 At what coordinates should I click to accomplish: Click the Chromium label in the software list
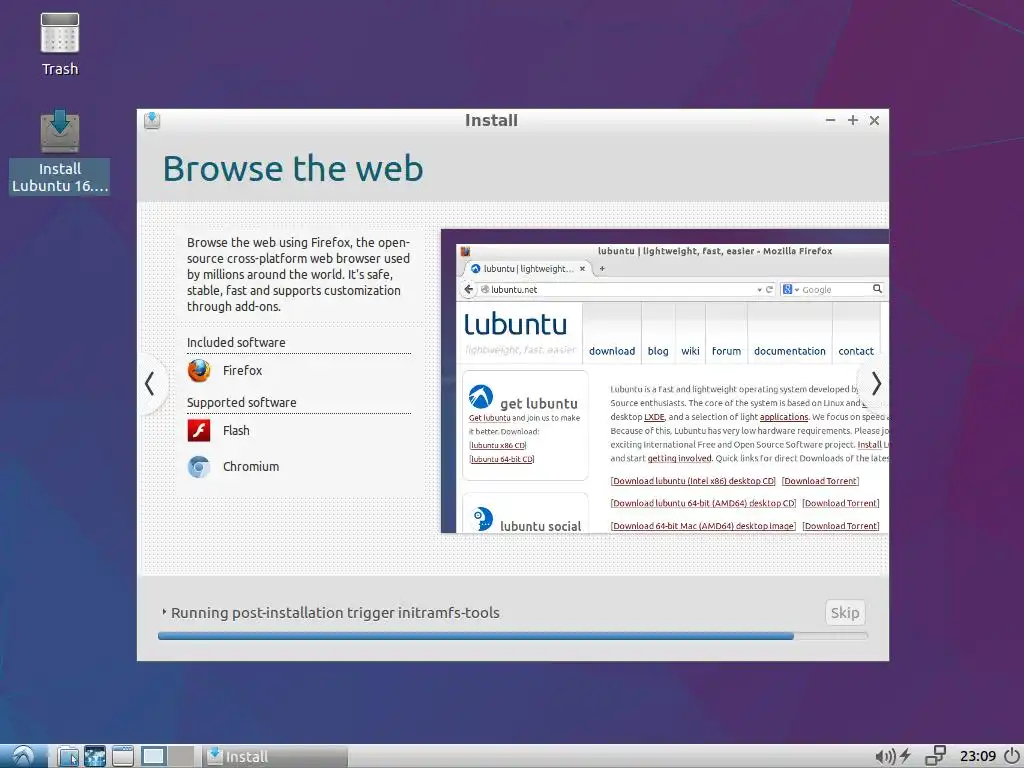(251, 466)
